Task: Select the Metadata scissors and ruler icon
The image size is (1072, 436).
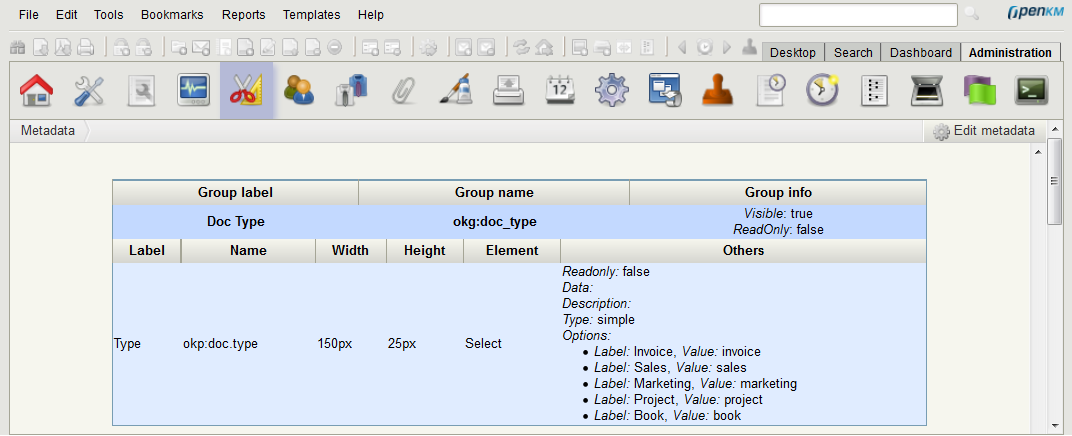Action: point(247,90)
